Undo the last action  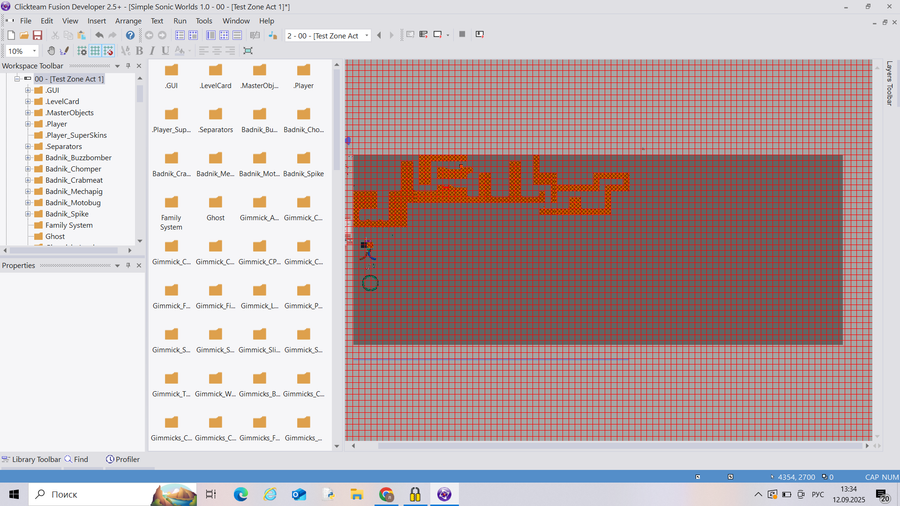(x=99, y=36)
